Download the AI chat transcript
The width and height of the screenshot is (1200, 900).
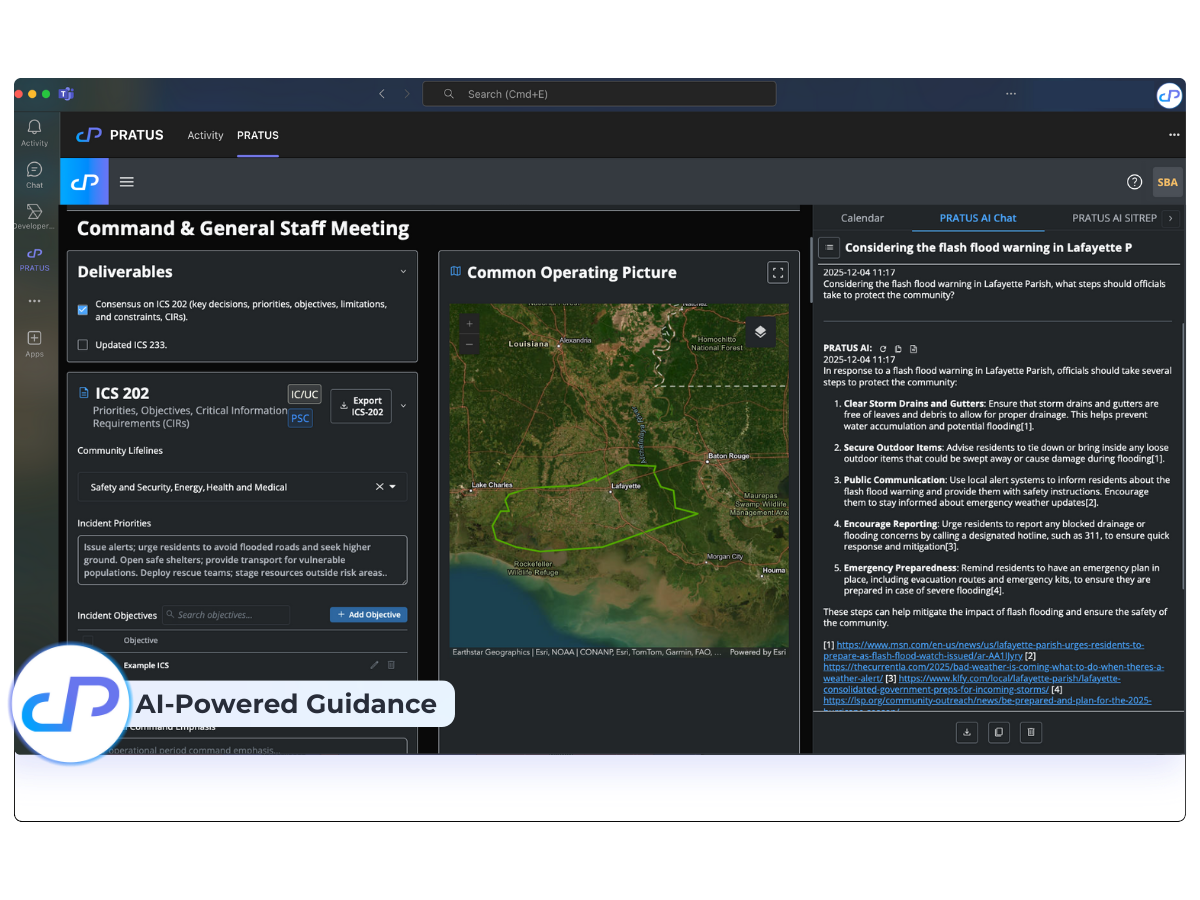[x=966, y=732]
